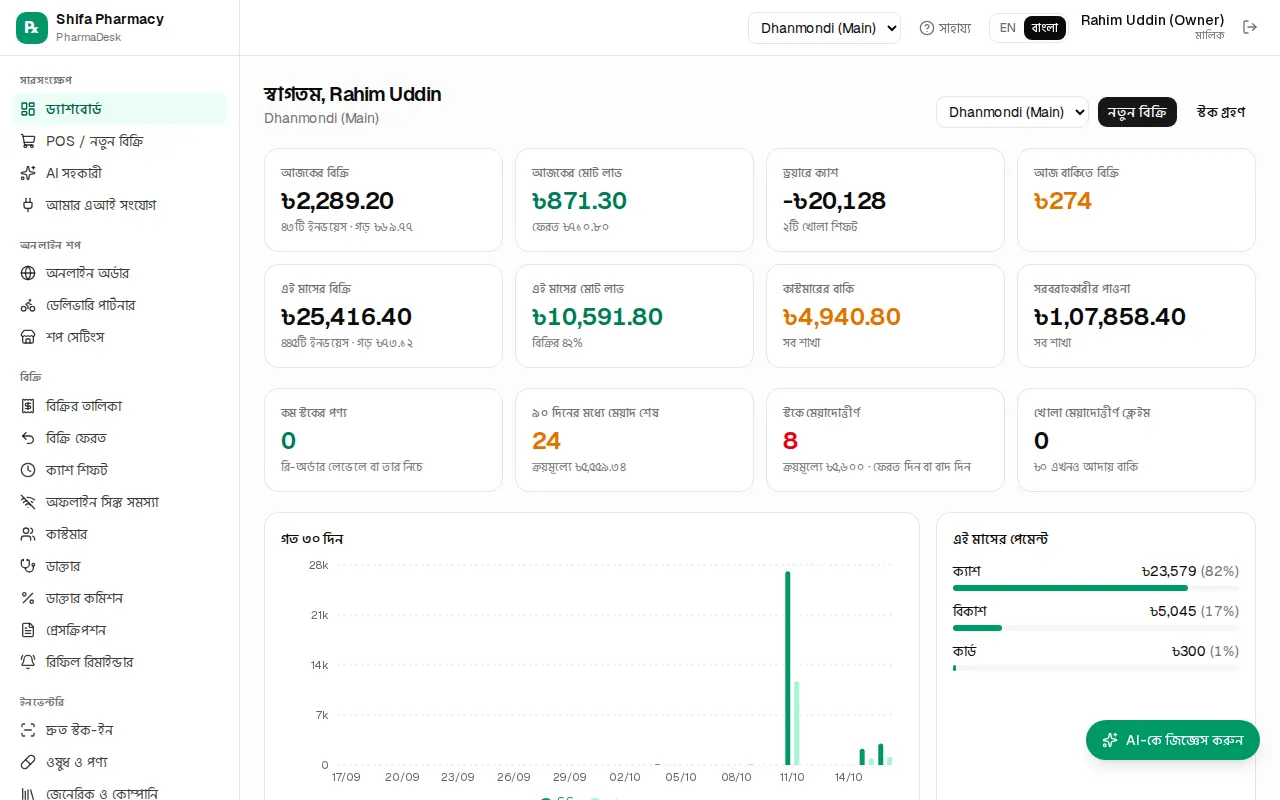This screenshot has width=1280, height=800.
Task: Click the প্রেসক্রিপশন document icon
Action: 28,630
